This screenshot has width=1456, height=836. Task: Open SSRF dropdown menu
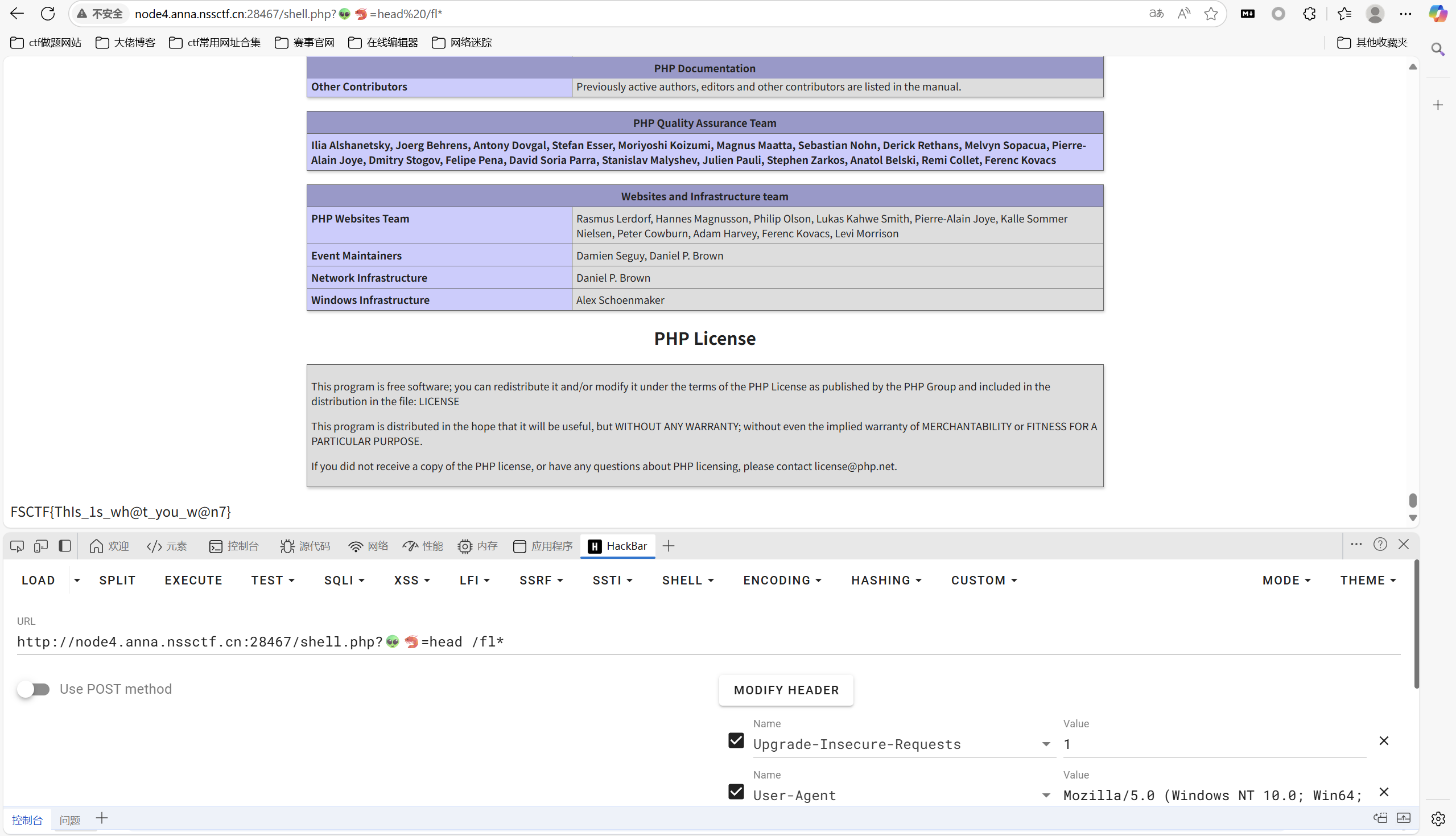point(541,580)
